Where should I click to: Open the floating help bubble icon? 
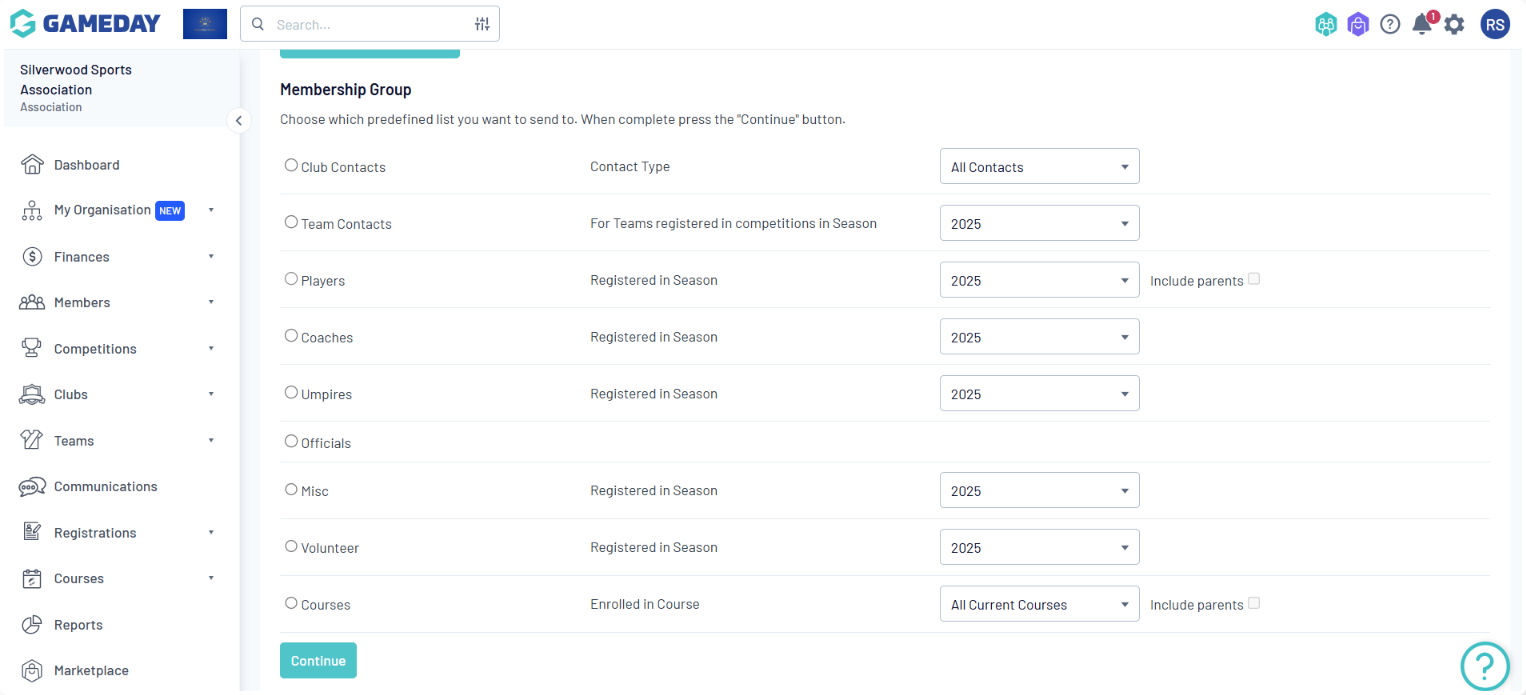[1484, 666]
